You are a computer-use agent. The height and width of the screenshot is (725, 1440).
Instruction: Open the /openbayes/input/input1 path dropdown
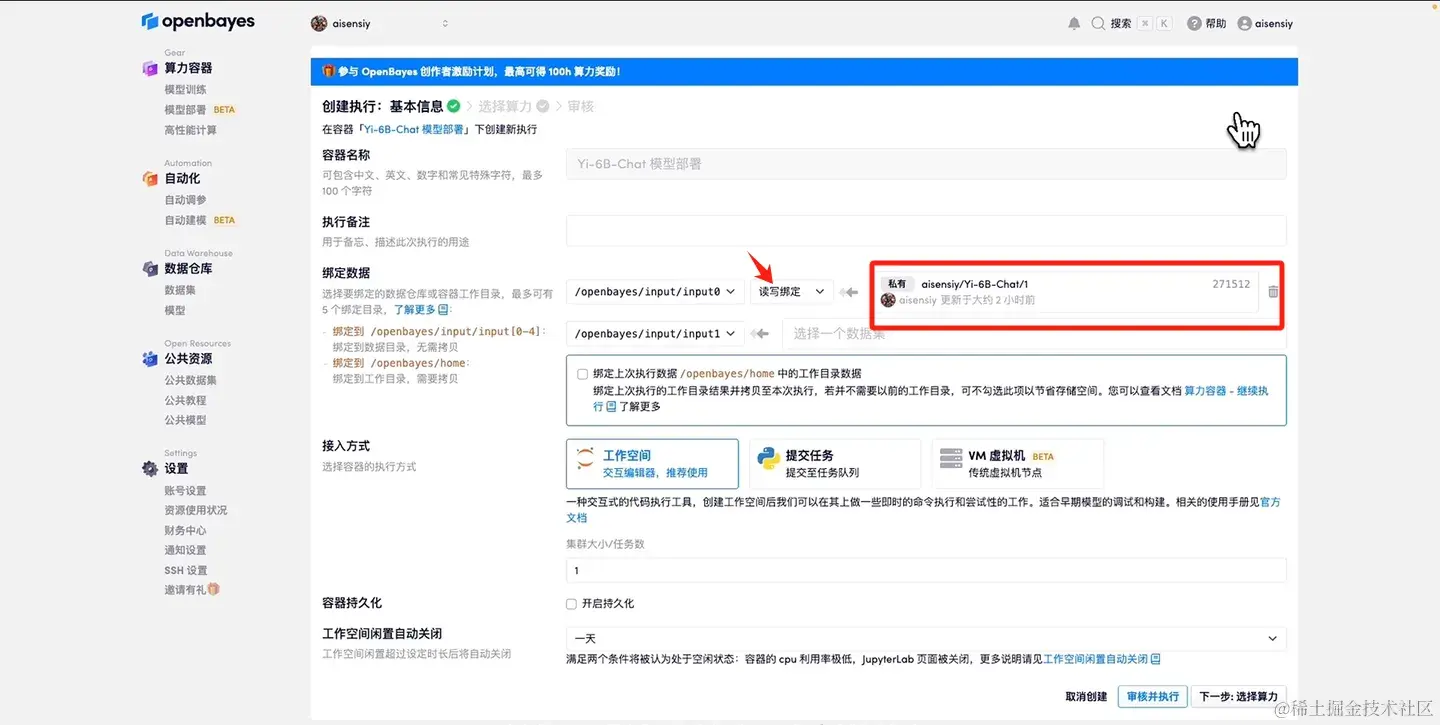(x=655, y=334)
